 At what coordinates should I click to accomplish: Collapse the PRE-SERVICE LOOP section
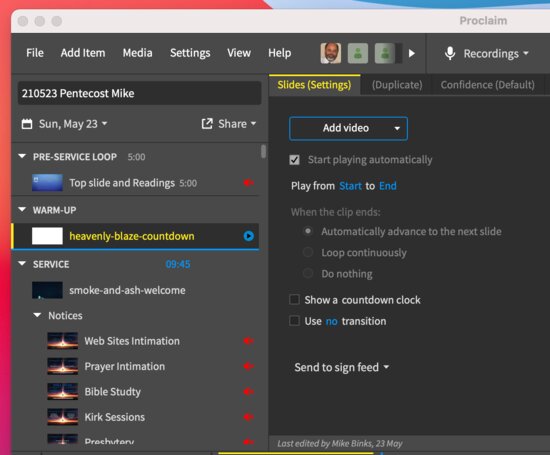pos(22,156)
